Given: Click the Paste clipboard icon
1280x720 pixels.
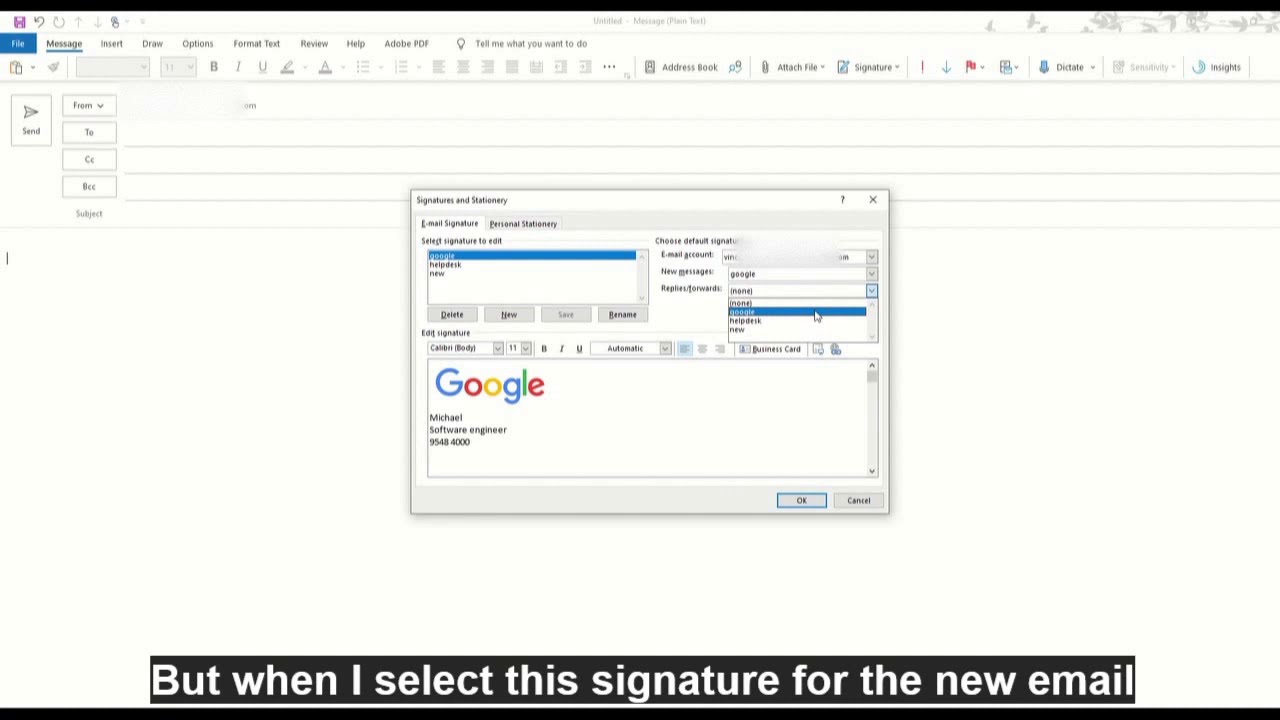Looking at the screenshot, I should pos(16,67).
